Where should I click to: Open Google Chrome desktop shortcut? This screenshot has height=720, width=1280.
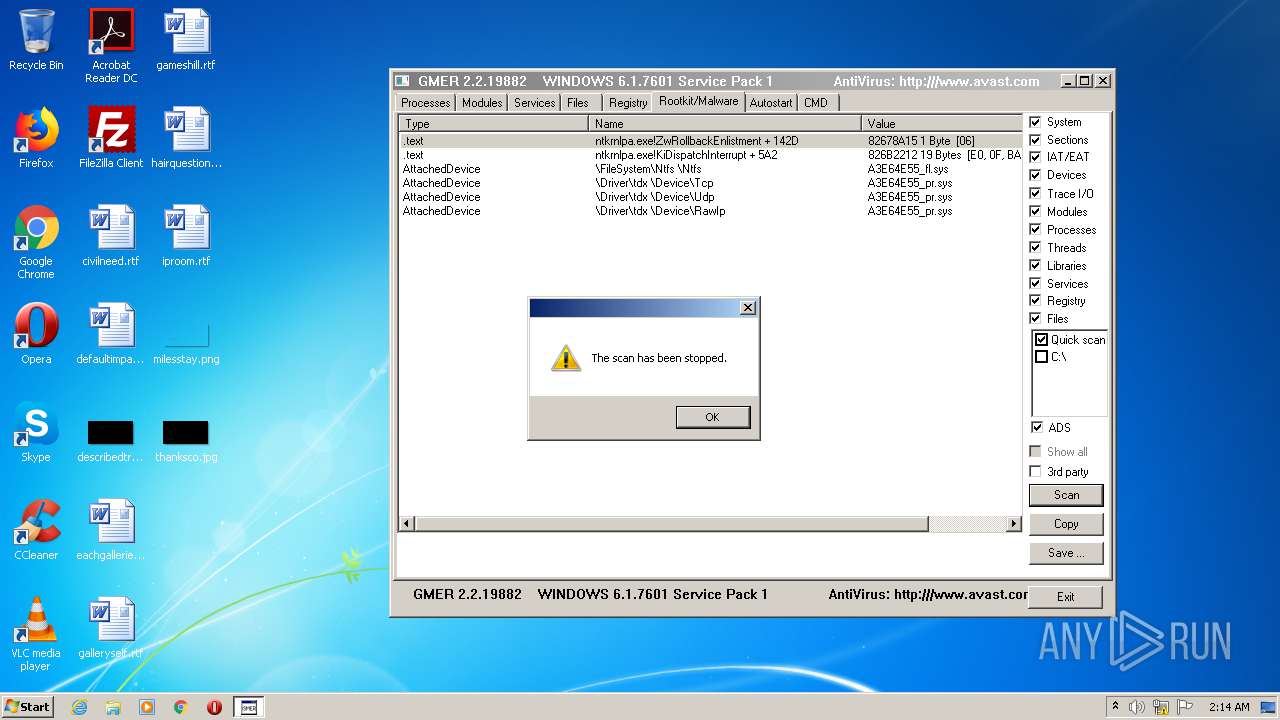tap(36, 242)
